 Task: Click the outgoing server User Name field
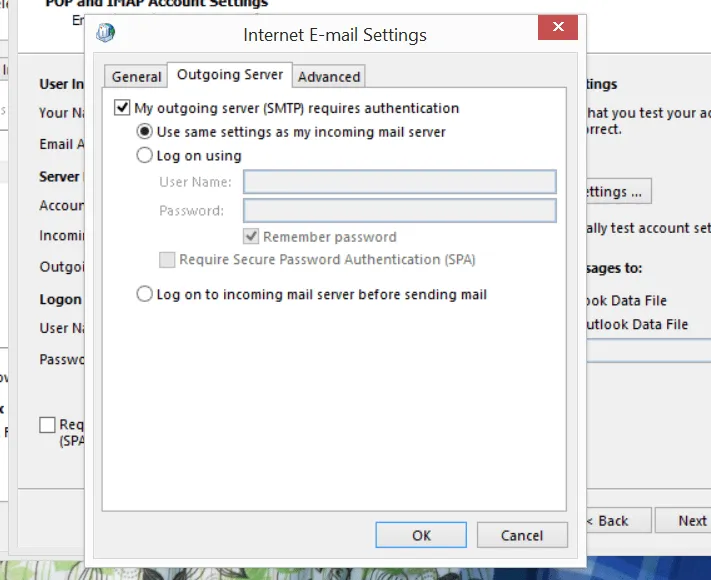pyautogui.click(x=399, y=182)
